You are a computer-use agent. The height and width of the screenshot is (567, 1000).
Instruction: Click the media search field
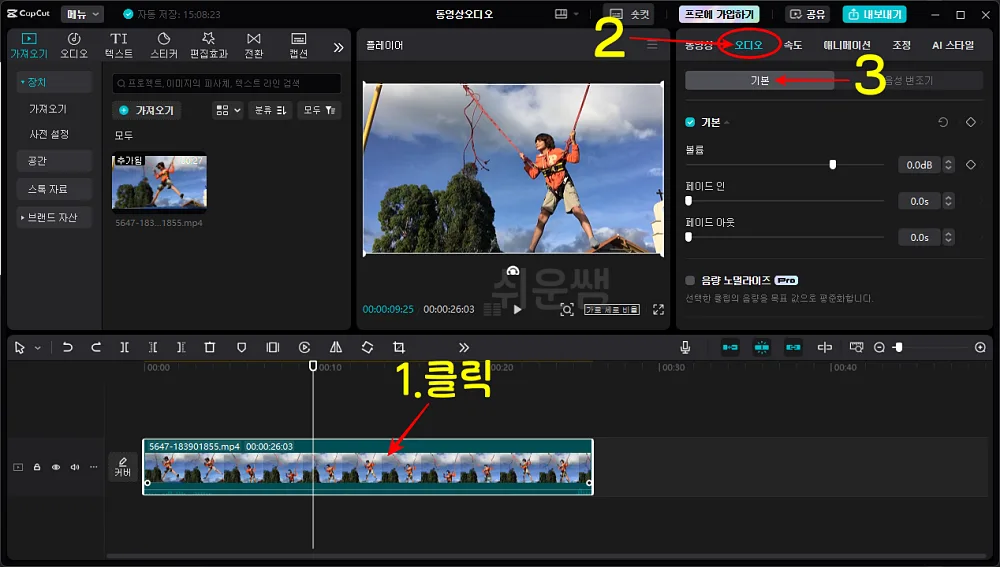[226, 83]
